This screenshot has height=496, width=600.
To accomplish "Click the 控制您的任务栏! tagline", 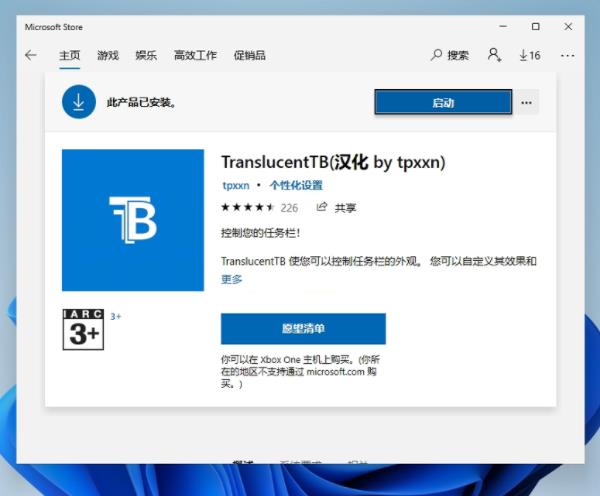I will [x=260, y=233].
